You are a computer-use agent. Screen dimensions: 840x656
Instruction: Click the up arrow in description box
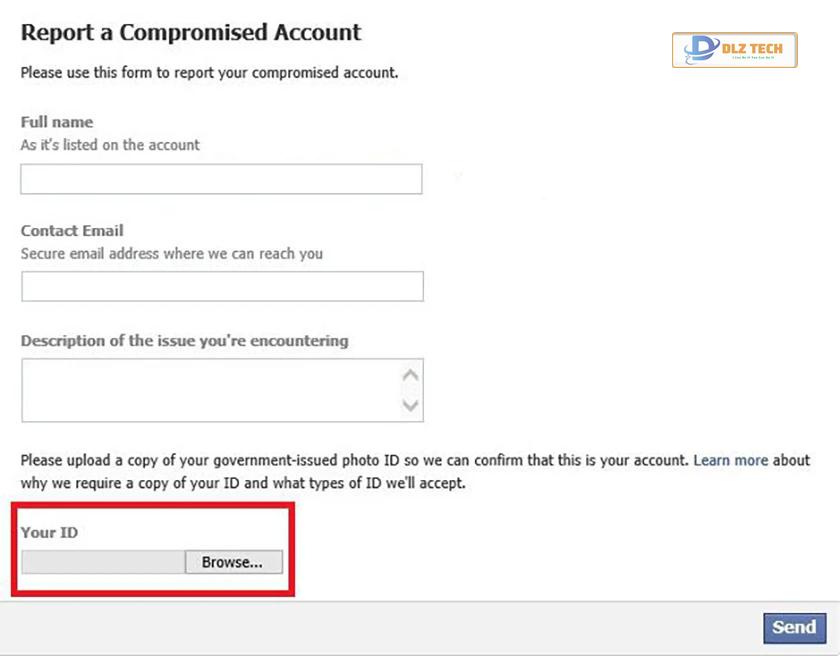pos(410,375)
